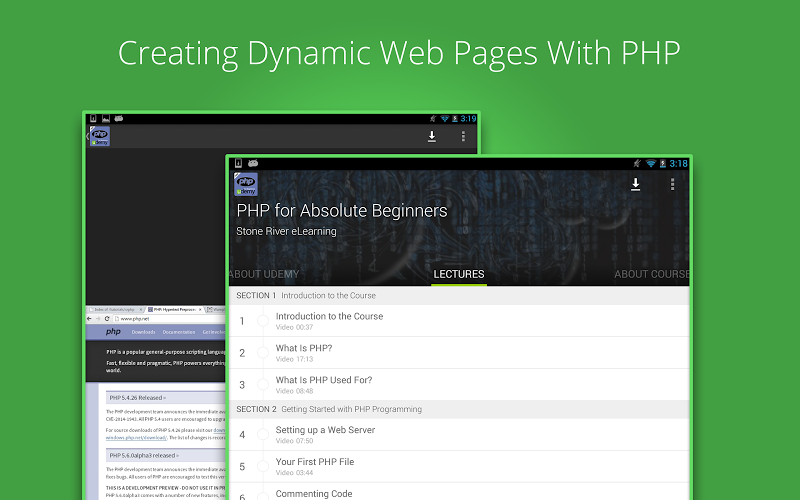The image size is (800, 500).
Task: Toggle the completion circle for lecture 4
Action: pos(263,434)
